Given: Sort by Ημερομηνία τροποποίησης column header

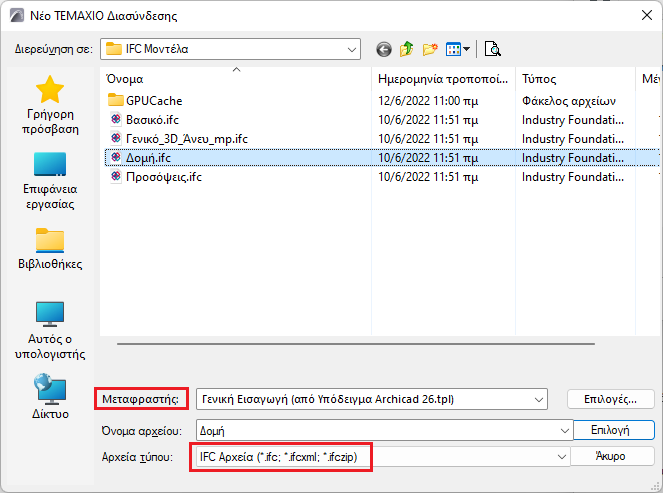Looking at the screenshot, I should point(444,79).
